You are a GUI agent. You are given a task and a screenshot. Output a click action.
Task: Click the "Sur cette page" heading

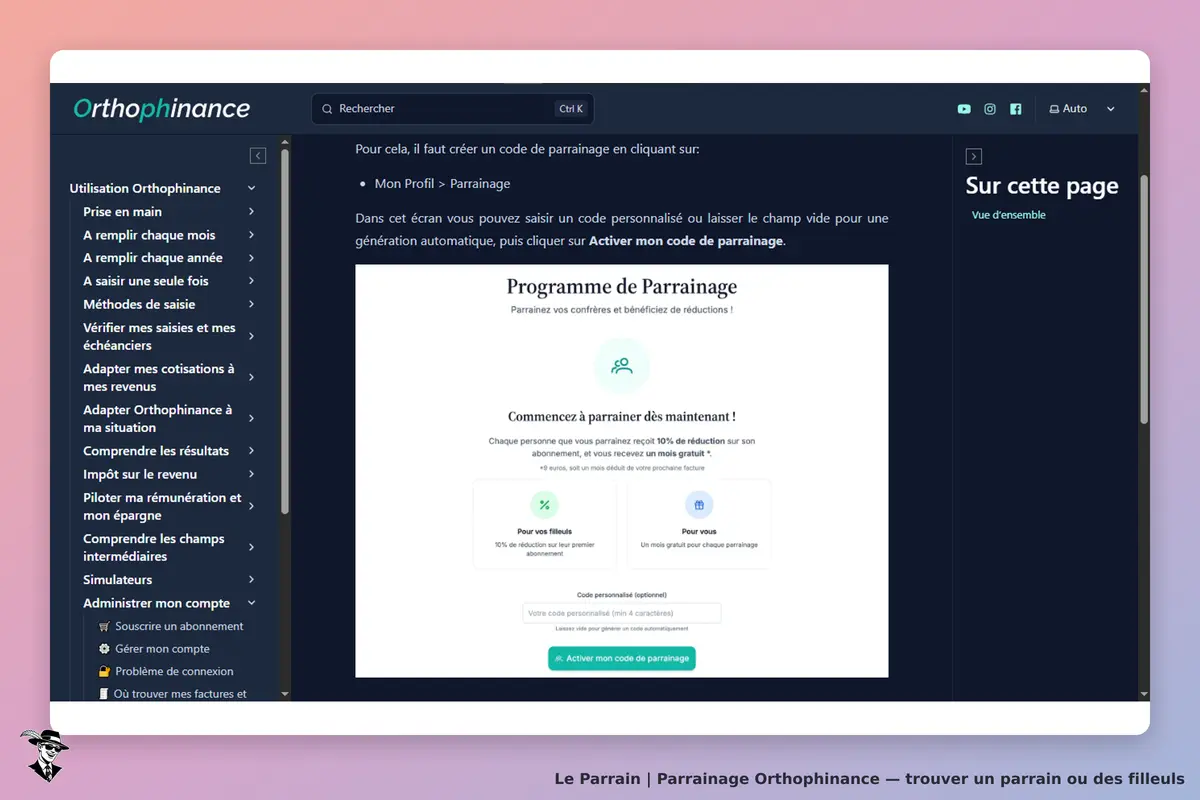click(x=1042, y=186)
